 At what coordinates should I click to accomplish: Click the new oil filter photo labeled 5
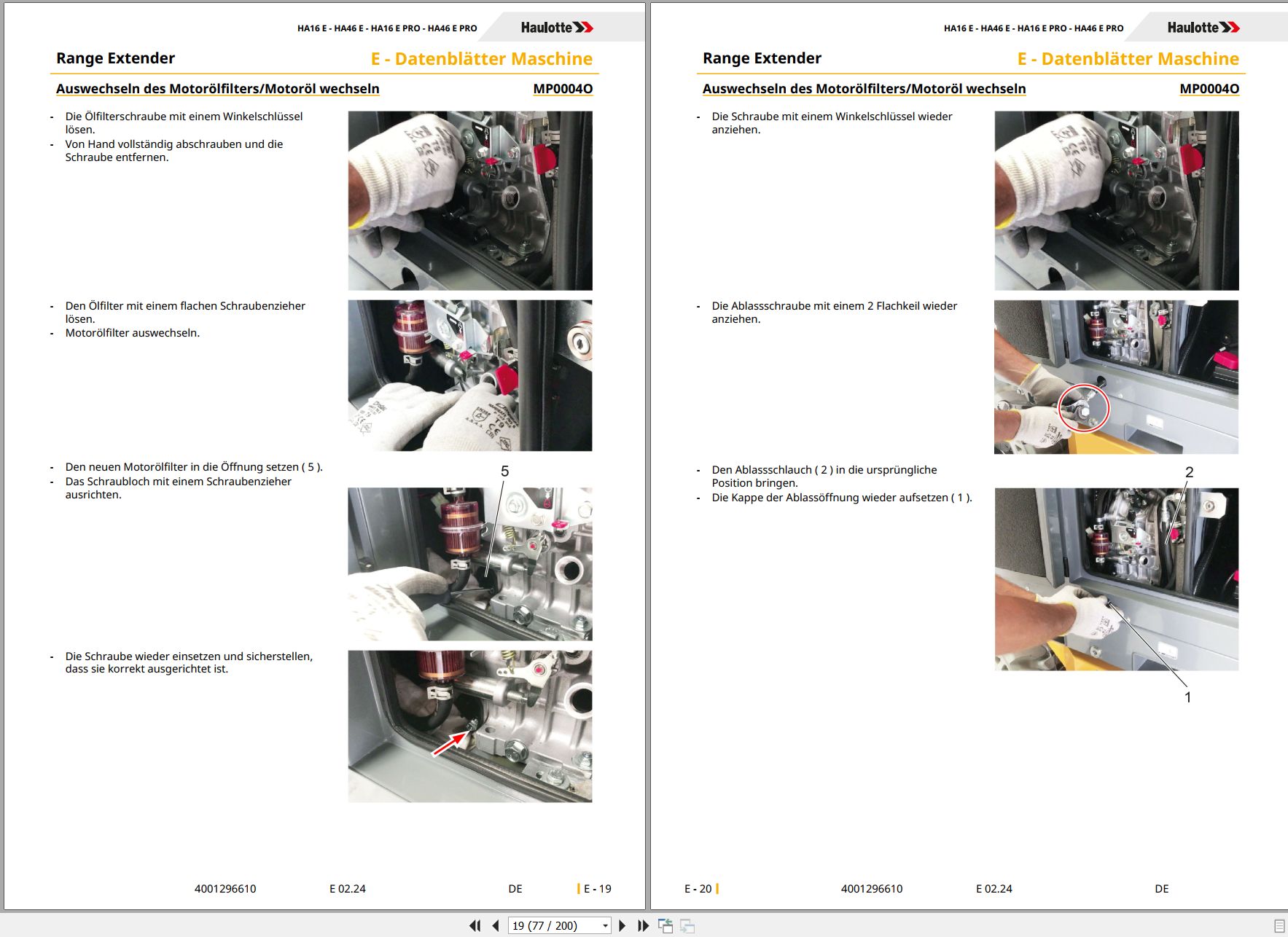click(470, 564)
